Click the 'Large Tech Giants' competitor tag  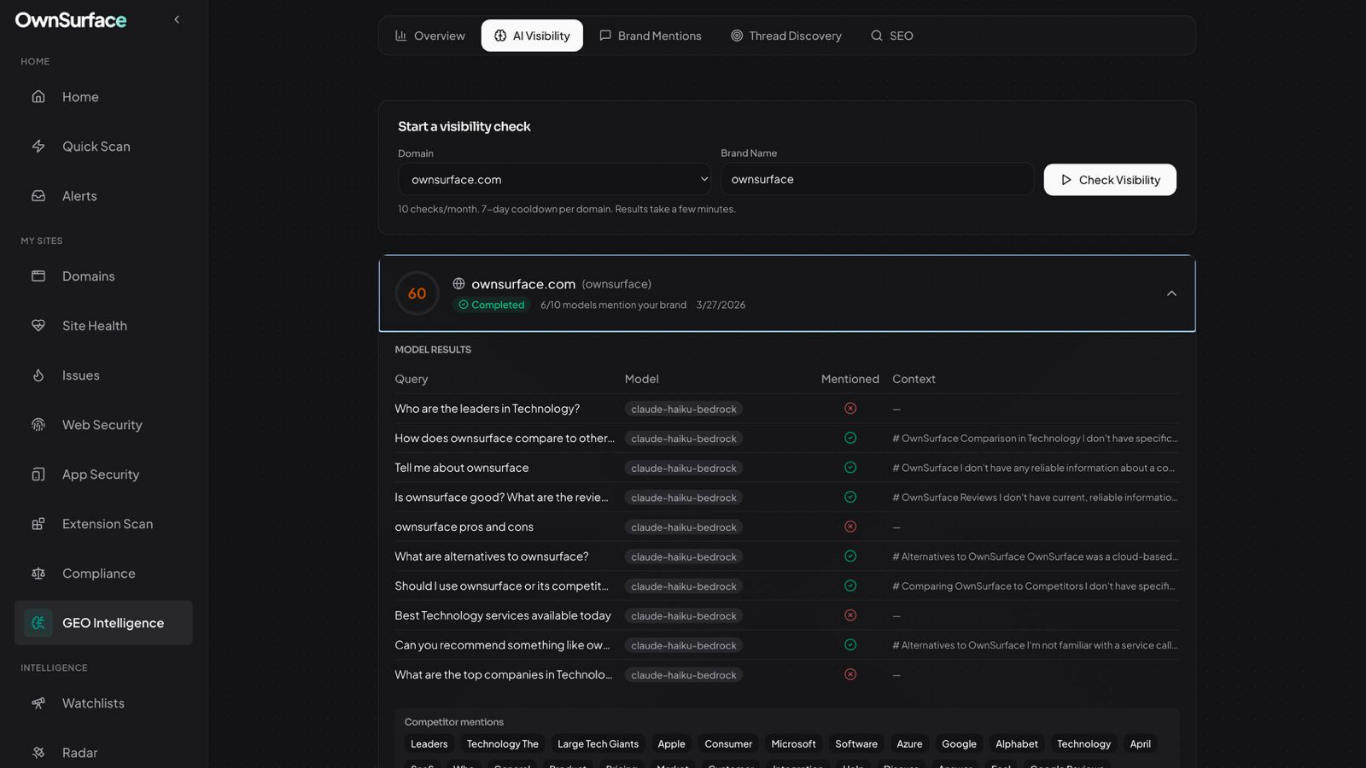pos(598,744)
